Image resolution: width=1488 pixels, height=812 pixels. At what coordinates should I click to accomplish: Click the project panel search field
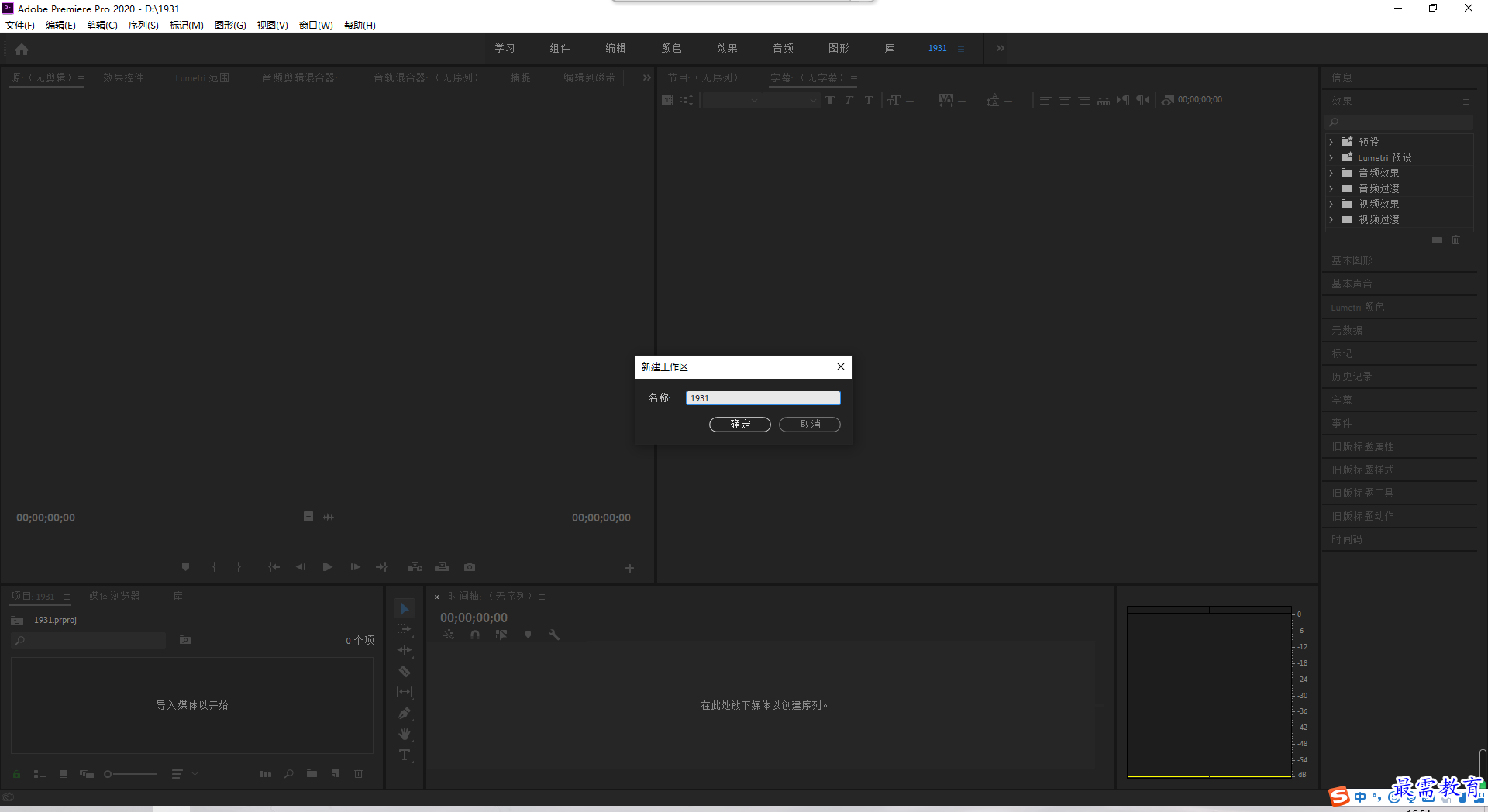click(x=89, y=640)
